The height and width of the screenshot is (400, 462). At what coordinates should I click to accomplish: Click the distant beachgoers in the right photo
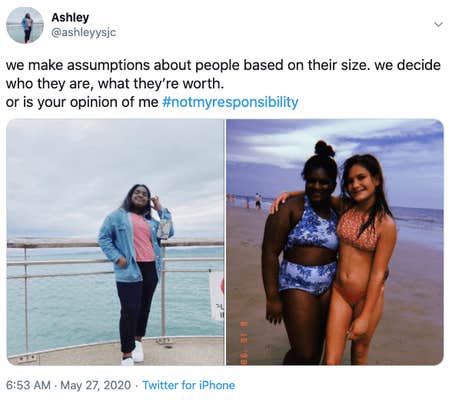pyautogui.click(x=248, y=200)
